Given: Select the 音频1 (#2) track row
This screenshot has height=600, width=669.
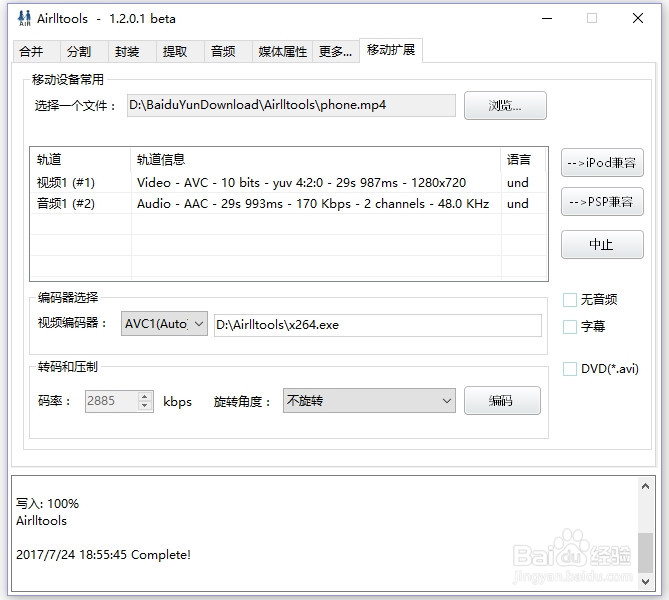Looking at the screenshot, I should click(x=288, y=204).
